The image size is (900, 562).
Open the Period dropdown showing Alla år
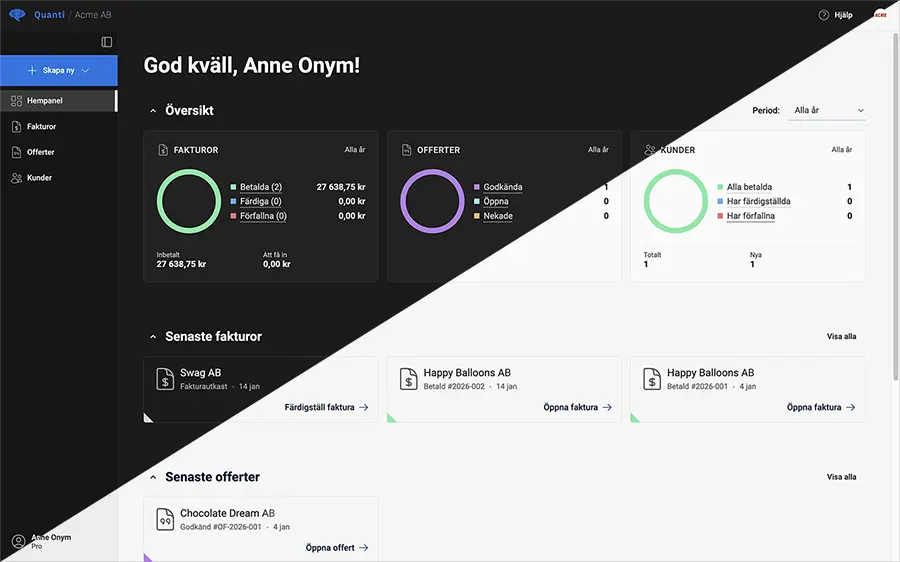pyautogui.click(x=827, y=110)
